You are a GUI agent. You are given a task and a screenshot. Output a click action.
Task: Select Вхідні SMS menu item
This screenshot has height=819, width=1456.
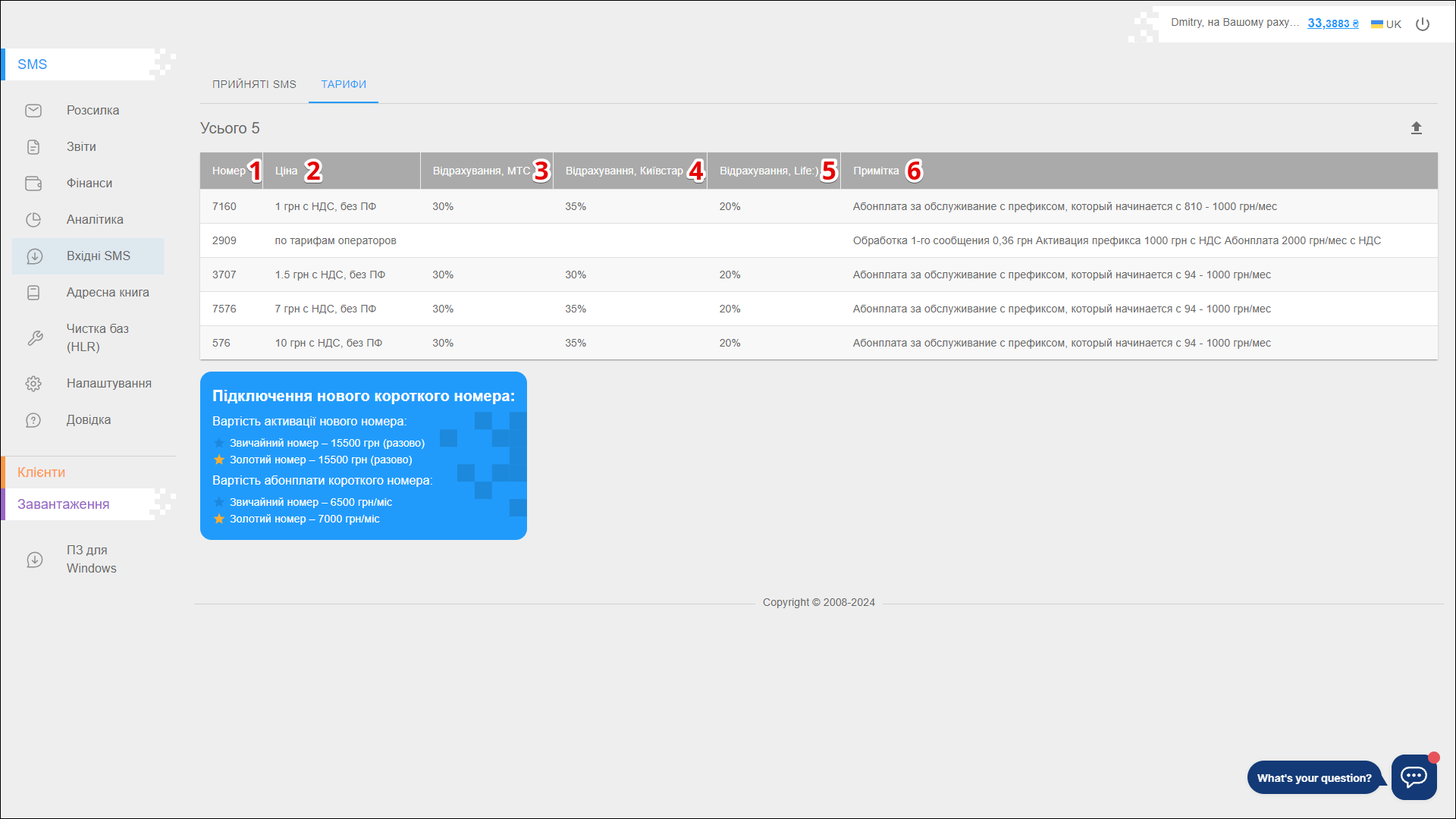click(98, 256)
